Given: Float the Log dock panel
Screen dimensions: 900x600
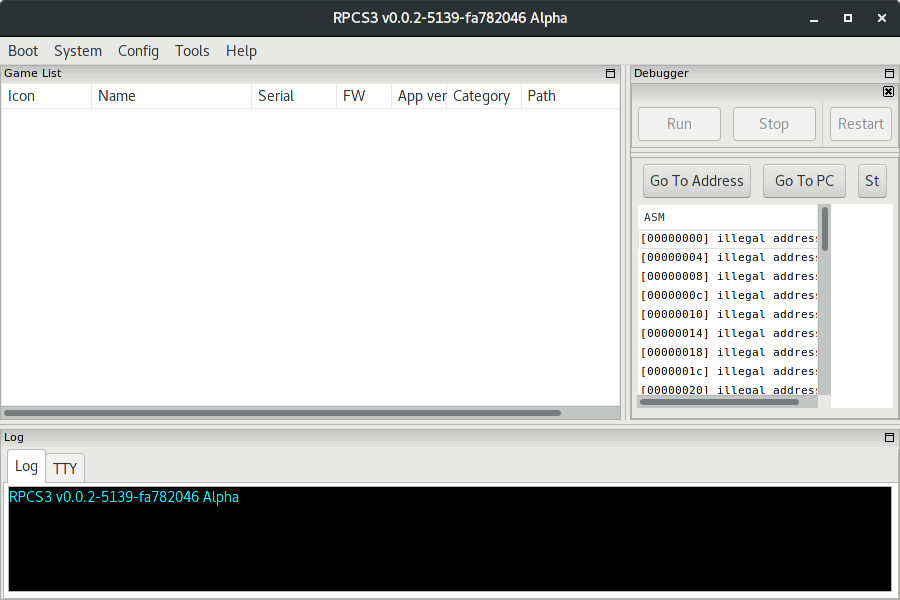Looking at the screenshot, I should pyautogui.click(x=889, y=438).
